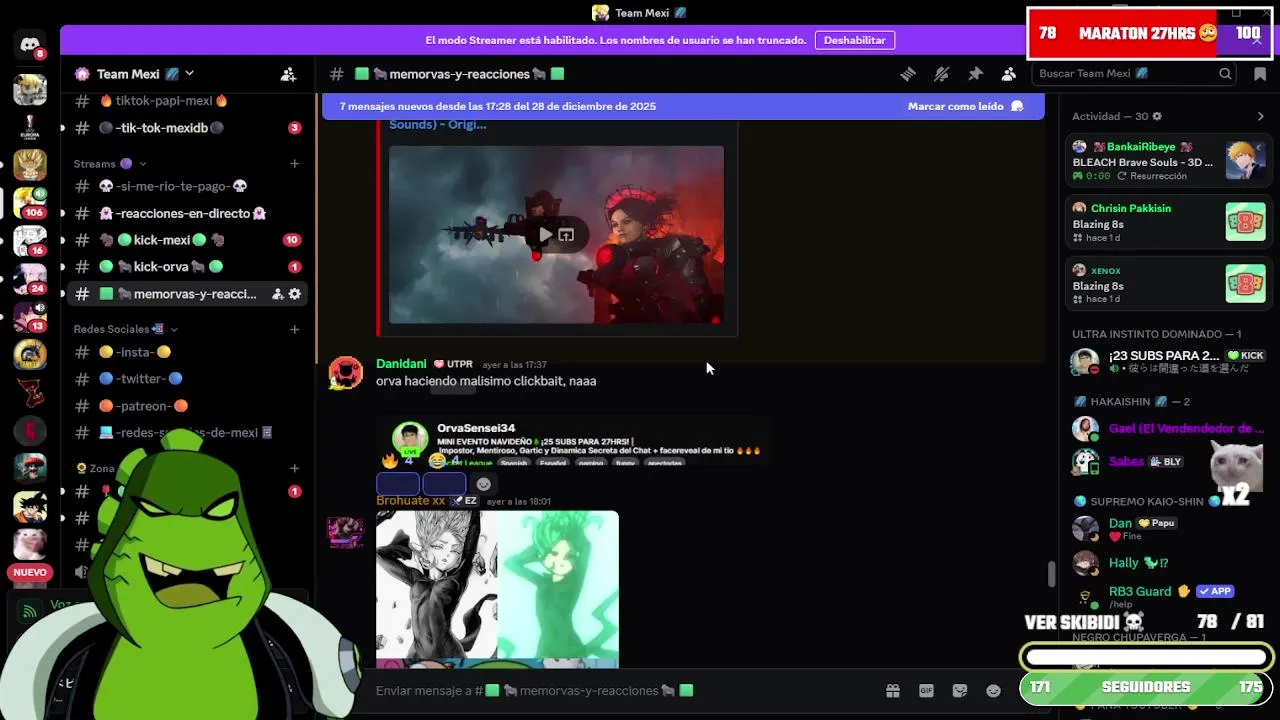The height and width of the screenshot is (720, 1280).
Task: Focus Enviar mensaje input field
Action: pyautogui.click(x=625, y=691)
